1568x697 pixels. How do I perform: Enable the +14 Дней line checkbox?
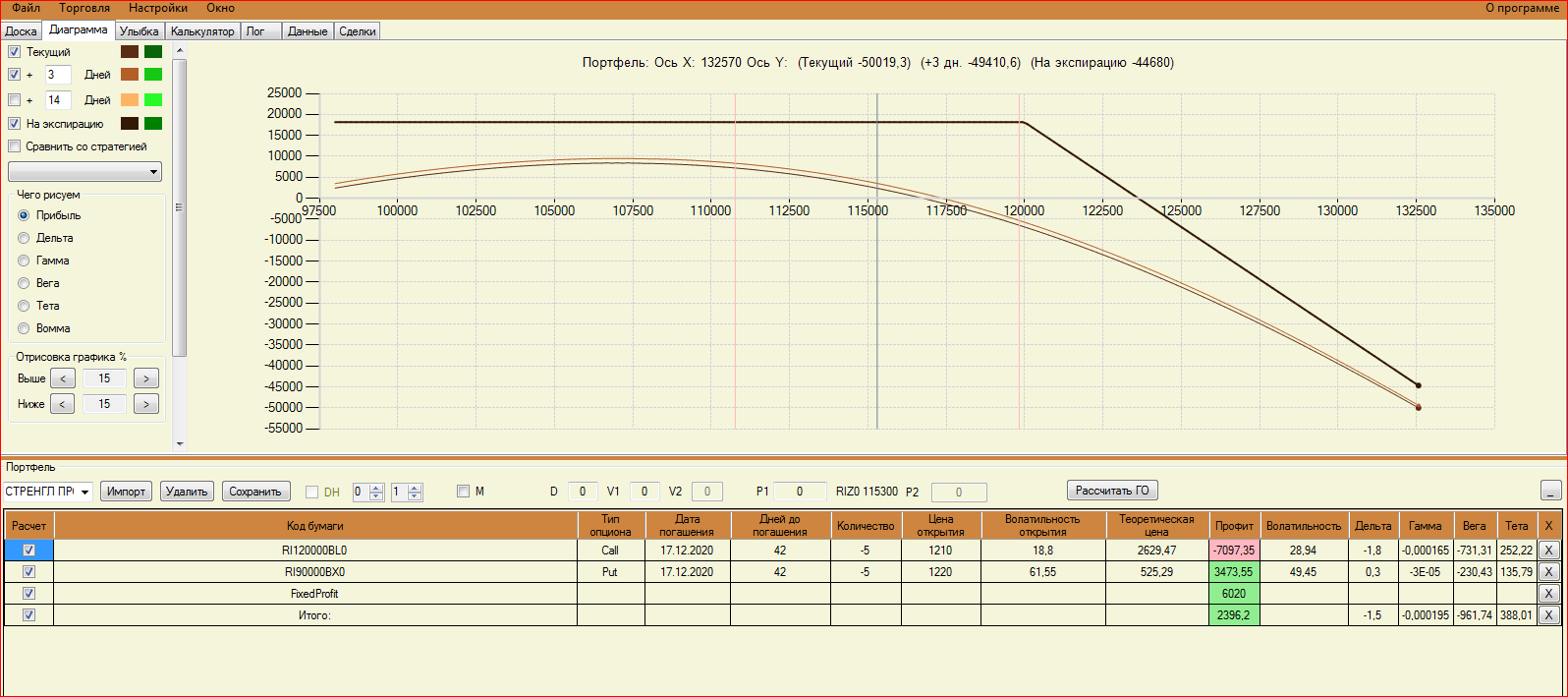coord(14,100)
